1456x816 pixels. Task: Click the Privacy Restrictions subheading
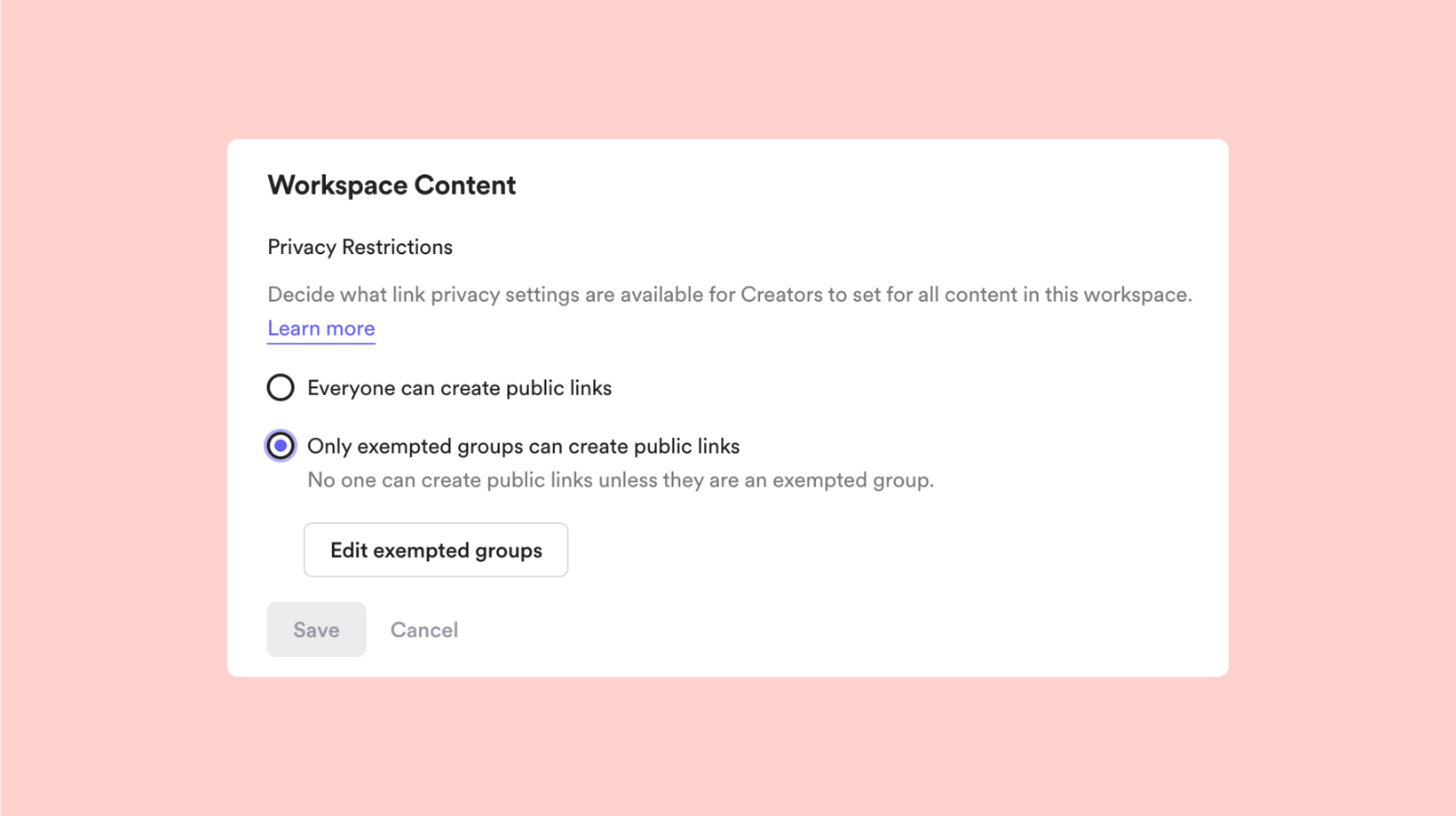click(x=360, y=247)
